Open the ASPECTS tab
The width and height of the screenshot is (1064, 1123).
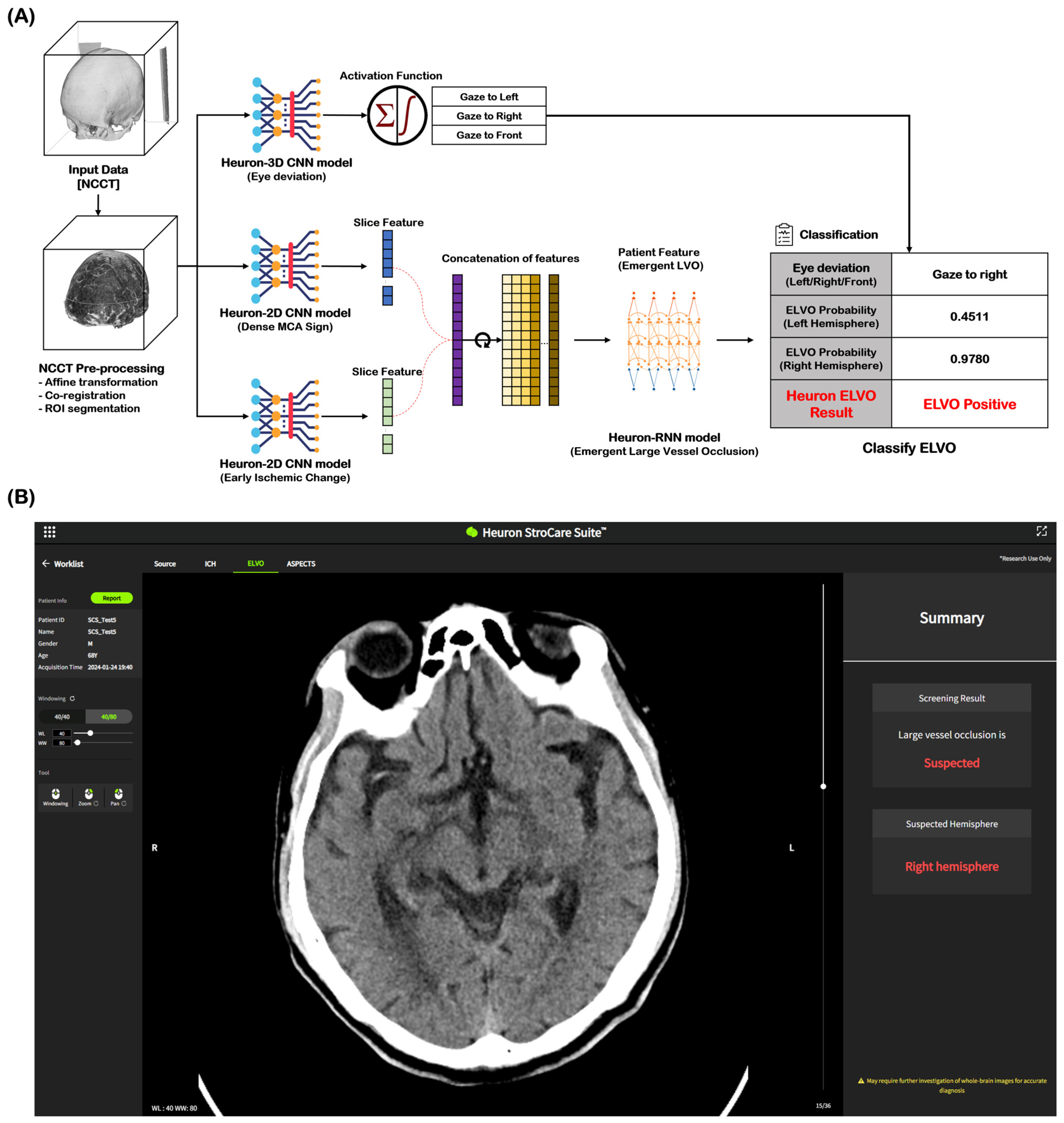coord(301,564)
